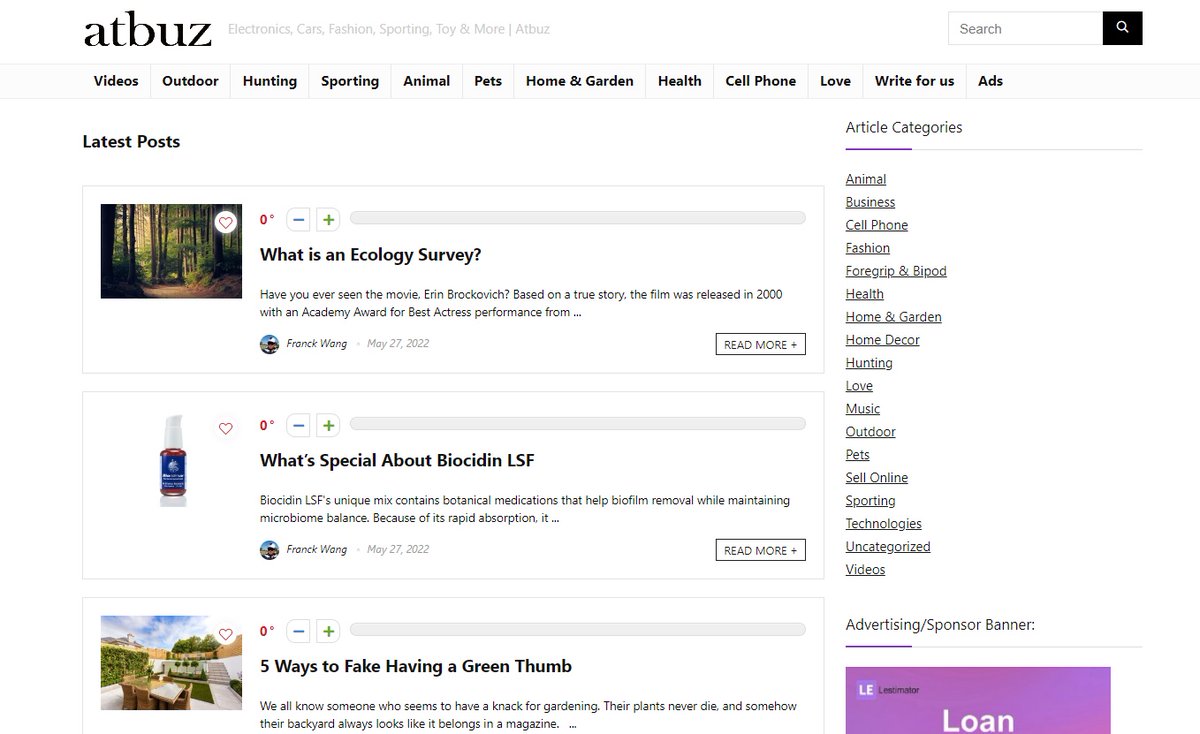The height and width of the screenshot is (734, 1200).
Task: Click the Green Thumb post rating bar
Action: 577,630
